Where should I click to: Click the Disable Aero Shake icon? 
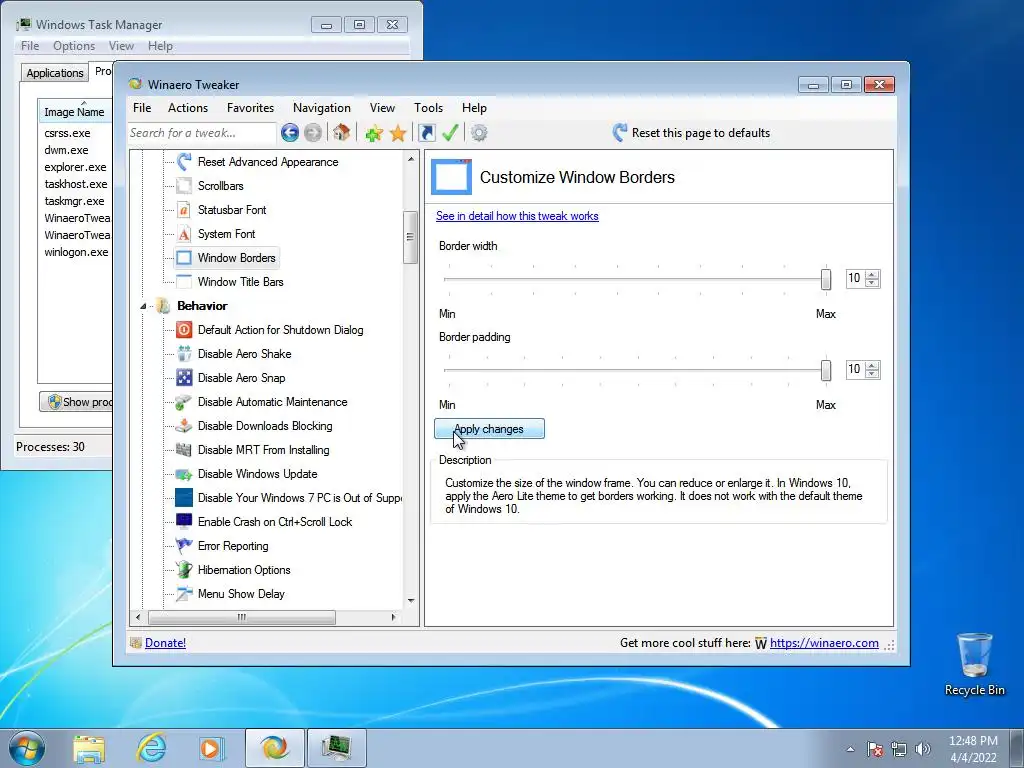pos(184,354)
